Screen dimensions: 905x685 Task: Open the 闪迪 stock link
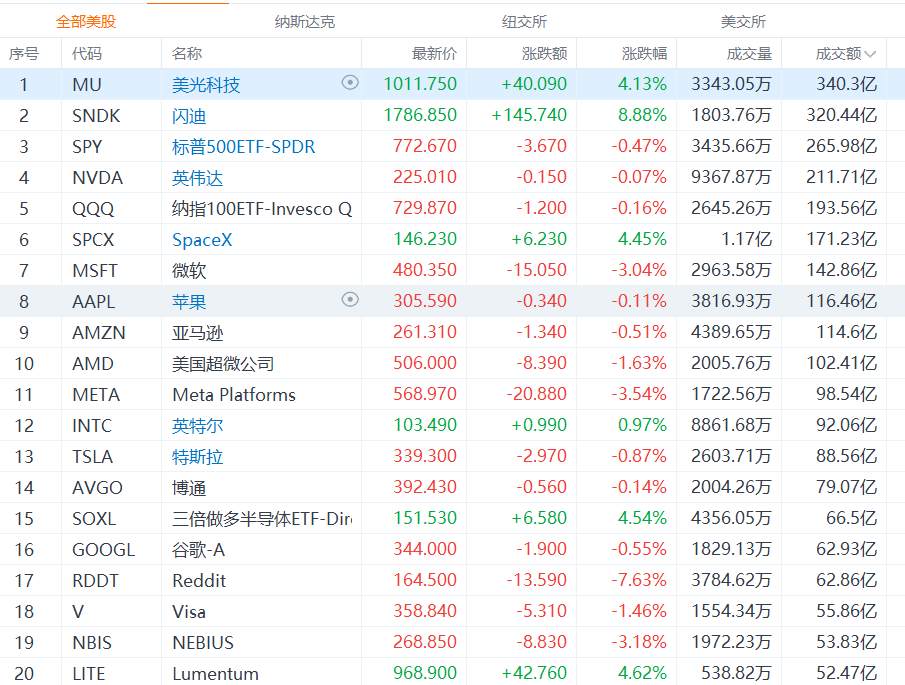(189, 116)
